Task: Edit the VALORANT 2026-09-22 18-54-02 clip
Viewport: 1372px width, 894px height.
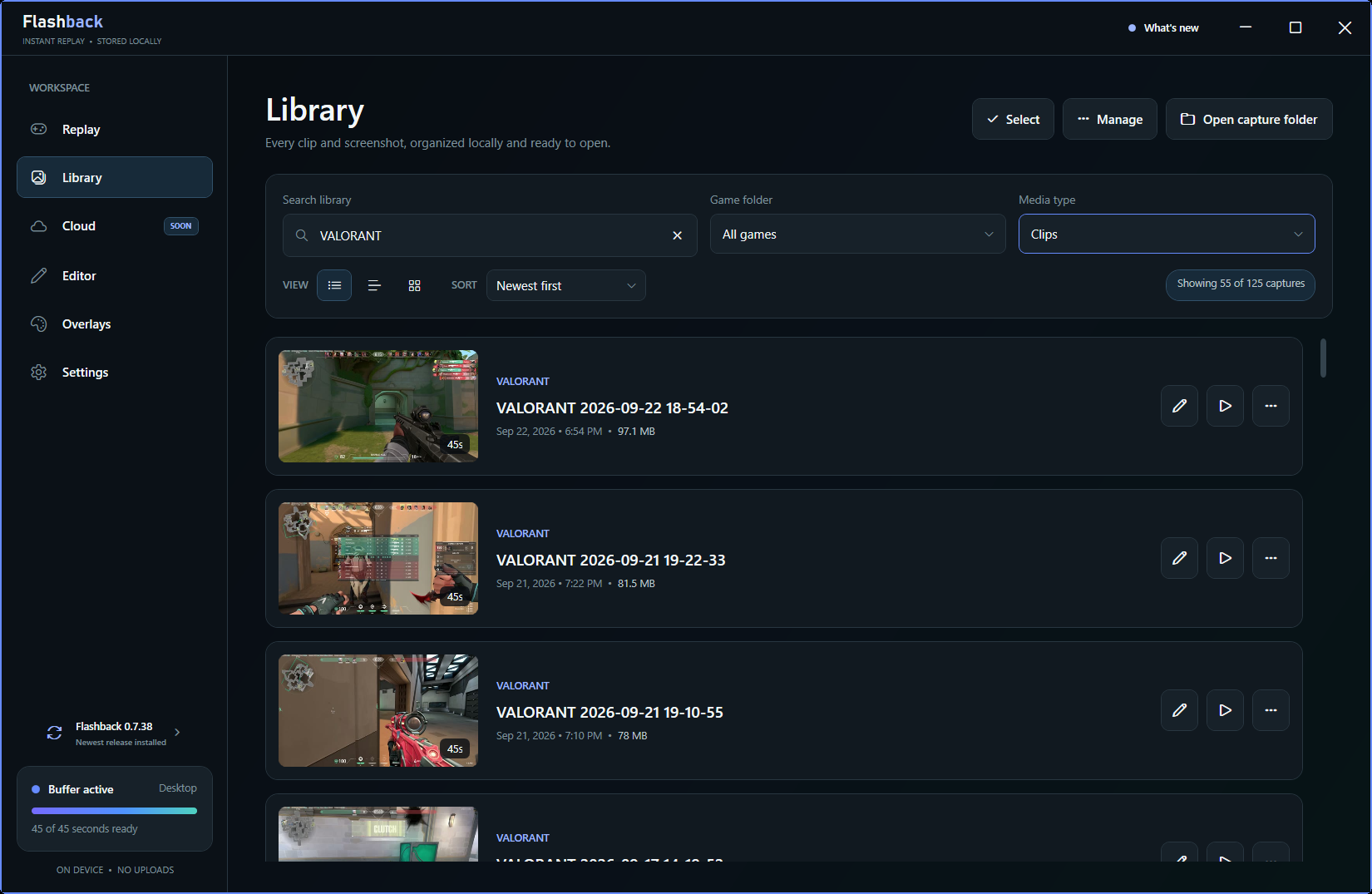Action: pyautogui.click(x=1179, y=406)
